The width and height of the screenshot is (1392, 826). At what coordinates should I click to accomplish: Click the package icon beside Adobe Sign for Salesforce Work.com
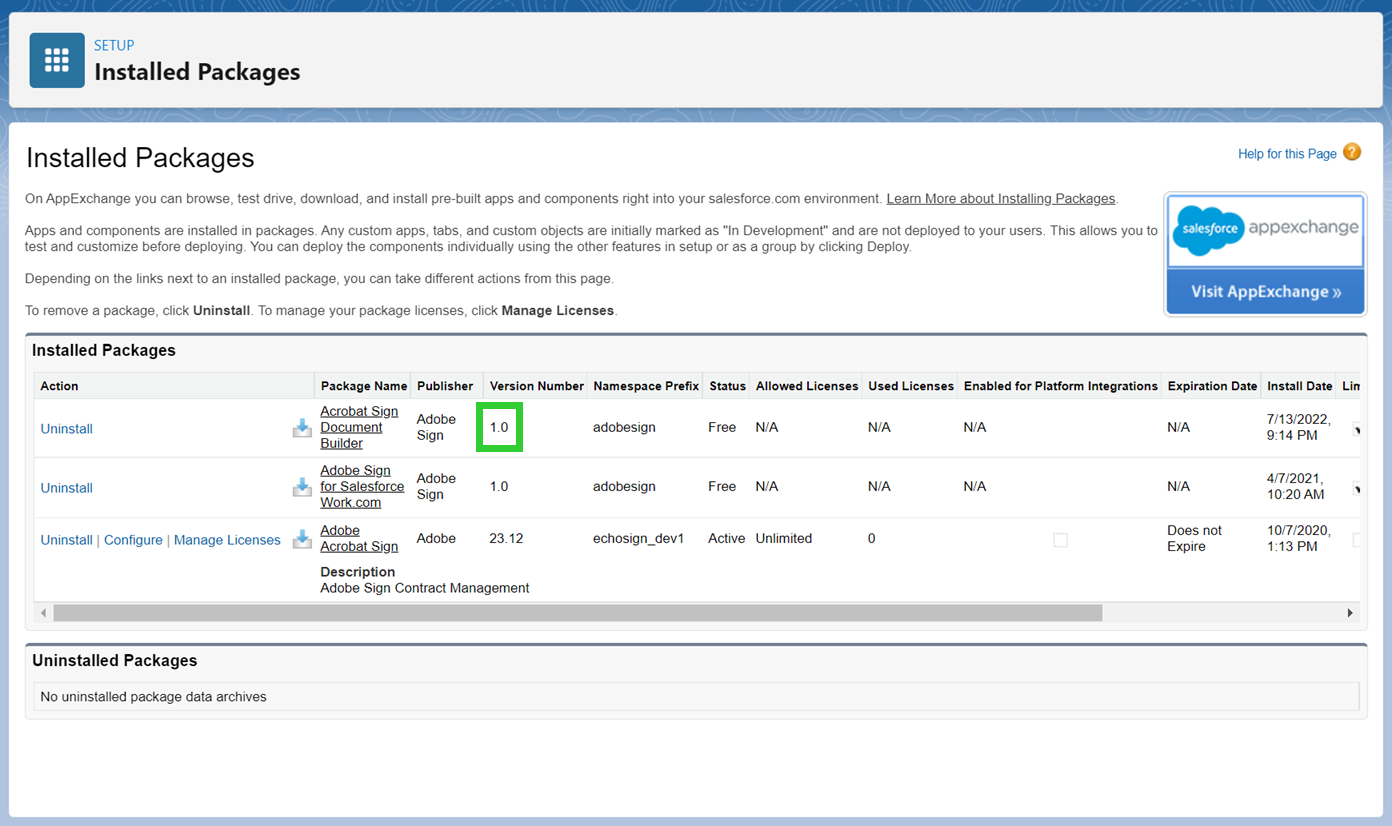click(302, 487)
